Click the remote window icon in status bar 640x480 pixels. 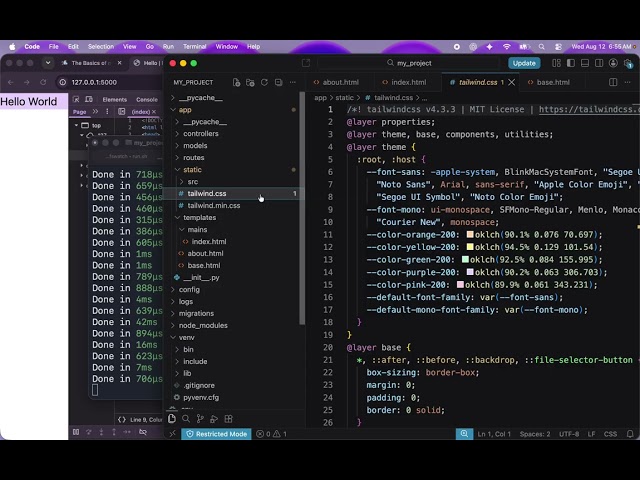click(172, 434)
